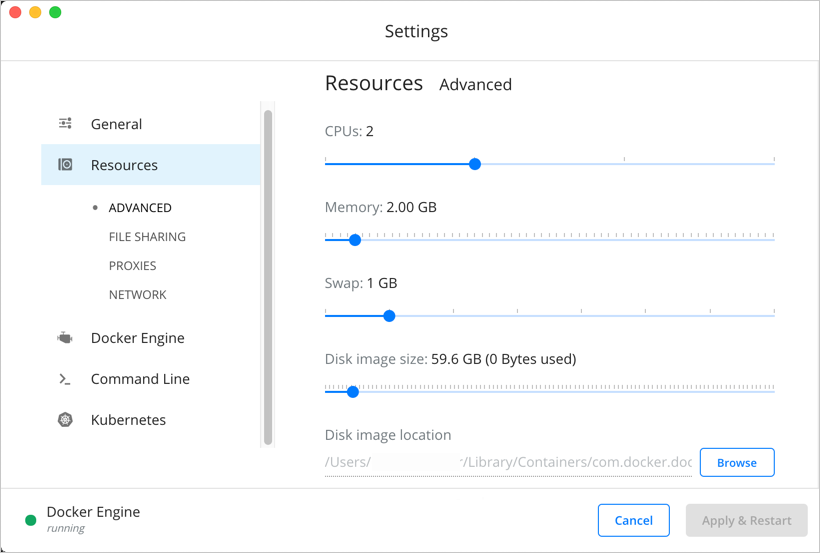Viewport: 820px width, 553px height.
Task: Open PROXIES under Resources
Action: pyautogui.click(x=132, y=266)
